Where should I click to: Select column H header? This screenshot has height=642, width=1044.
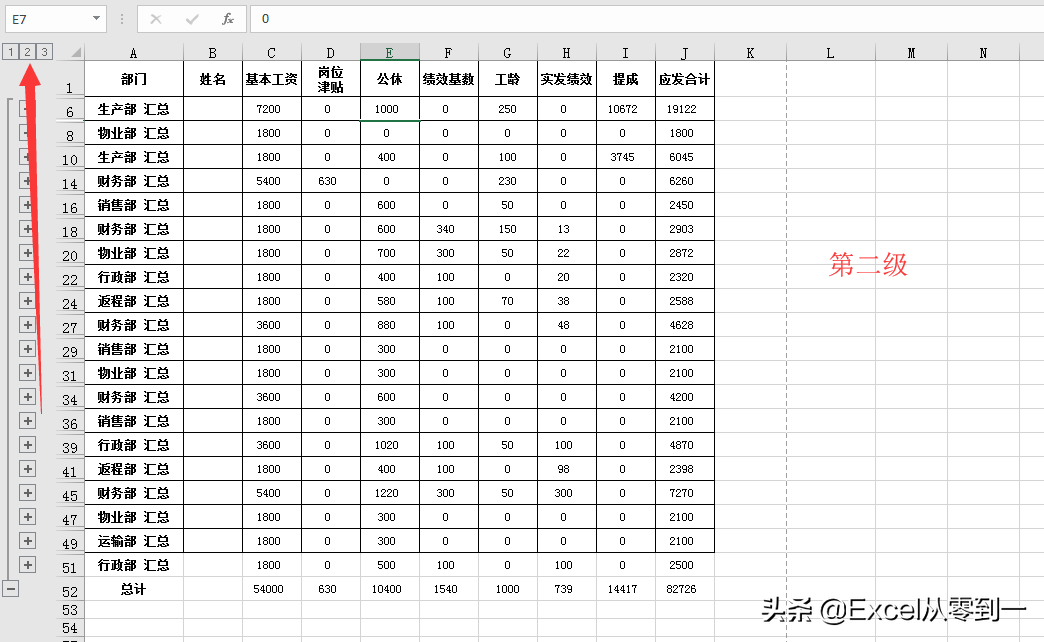[567, 53]
